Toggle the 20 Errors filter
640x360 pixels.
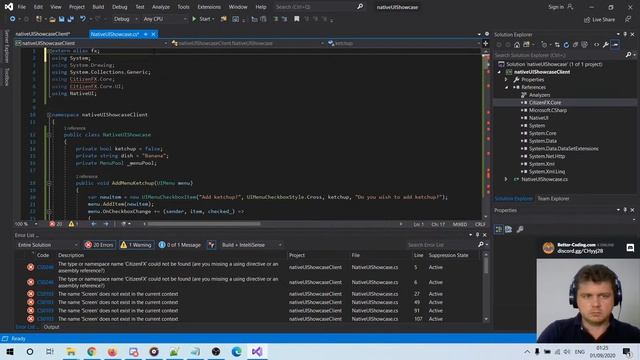click(x=99, y=245)
